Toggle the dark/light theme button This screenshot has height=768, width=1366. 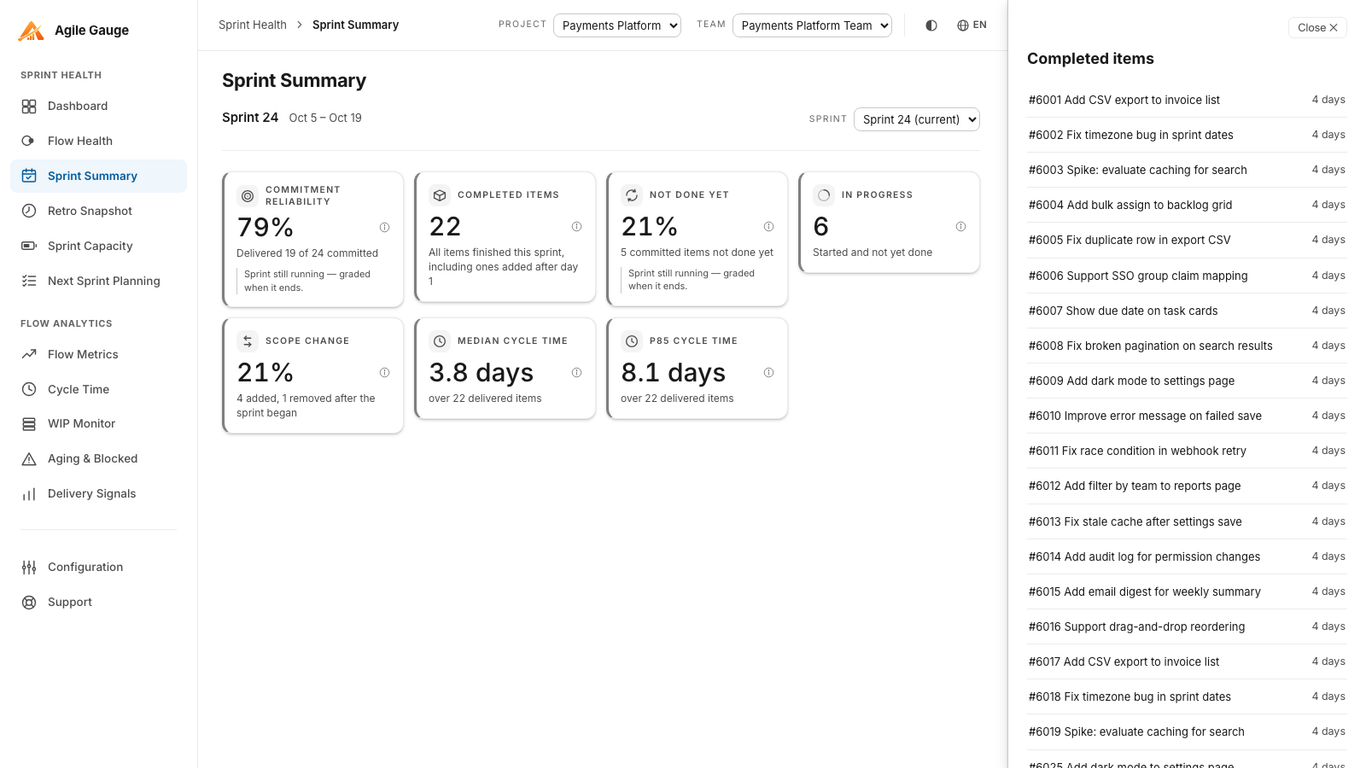931,25
